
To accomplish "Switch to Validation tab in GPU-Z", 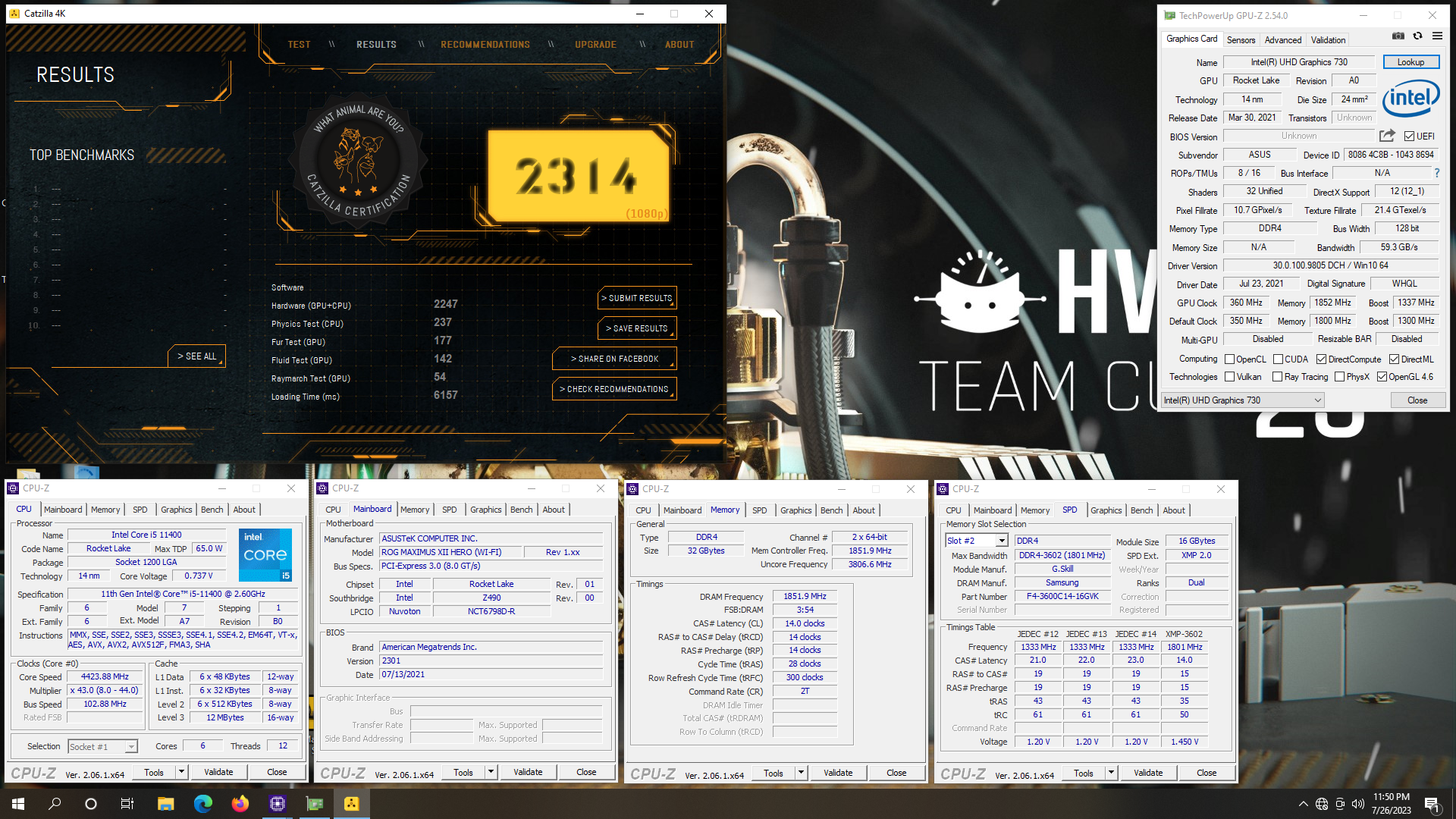I will click(x=1328, y=40).
